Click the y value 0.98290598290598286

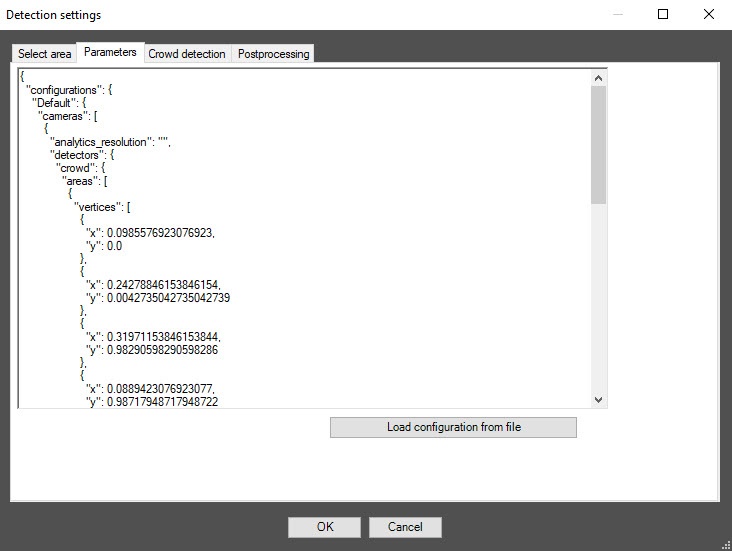(162, 350)
